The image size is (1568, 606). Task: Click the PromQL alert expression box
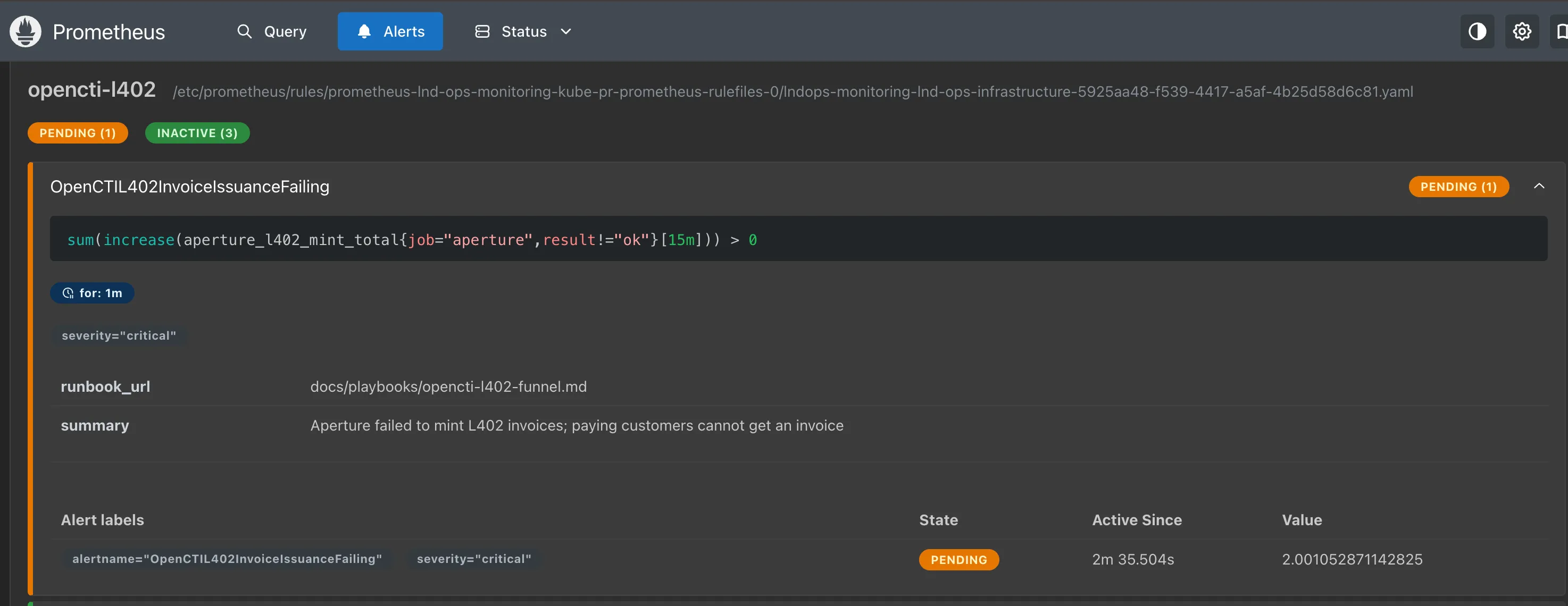click(798, 239)
